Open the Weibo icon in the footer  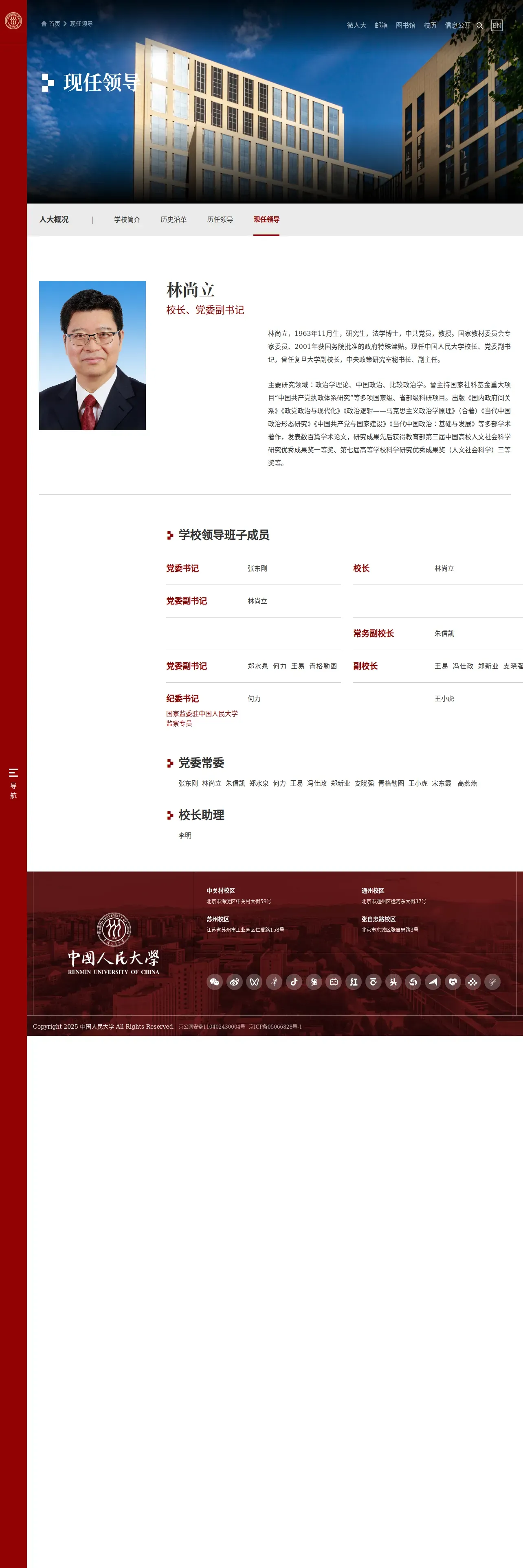234,982
